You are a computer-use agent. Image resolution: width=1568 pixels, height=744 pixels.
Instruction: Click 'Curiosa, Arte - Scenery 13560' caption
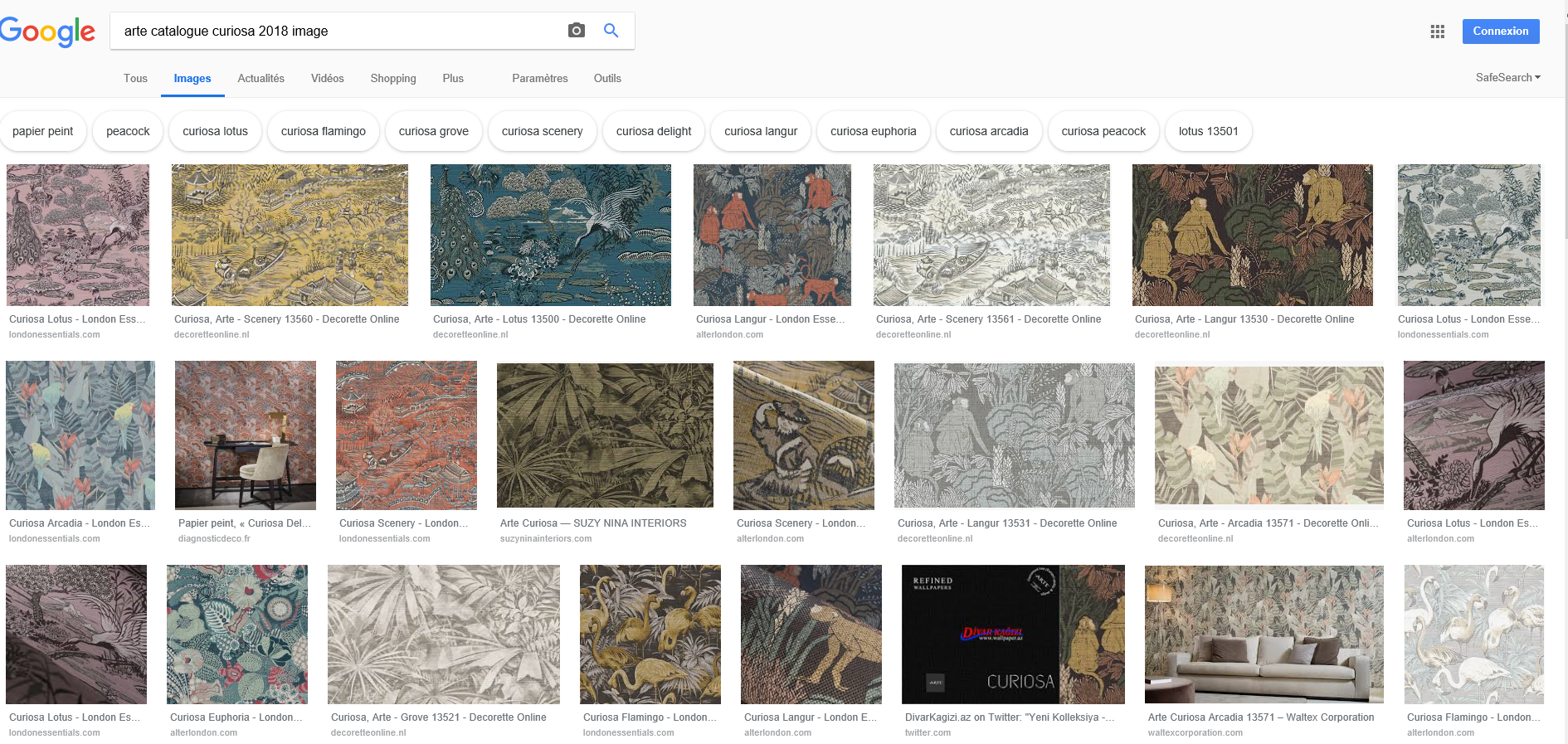coord(286,319)
